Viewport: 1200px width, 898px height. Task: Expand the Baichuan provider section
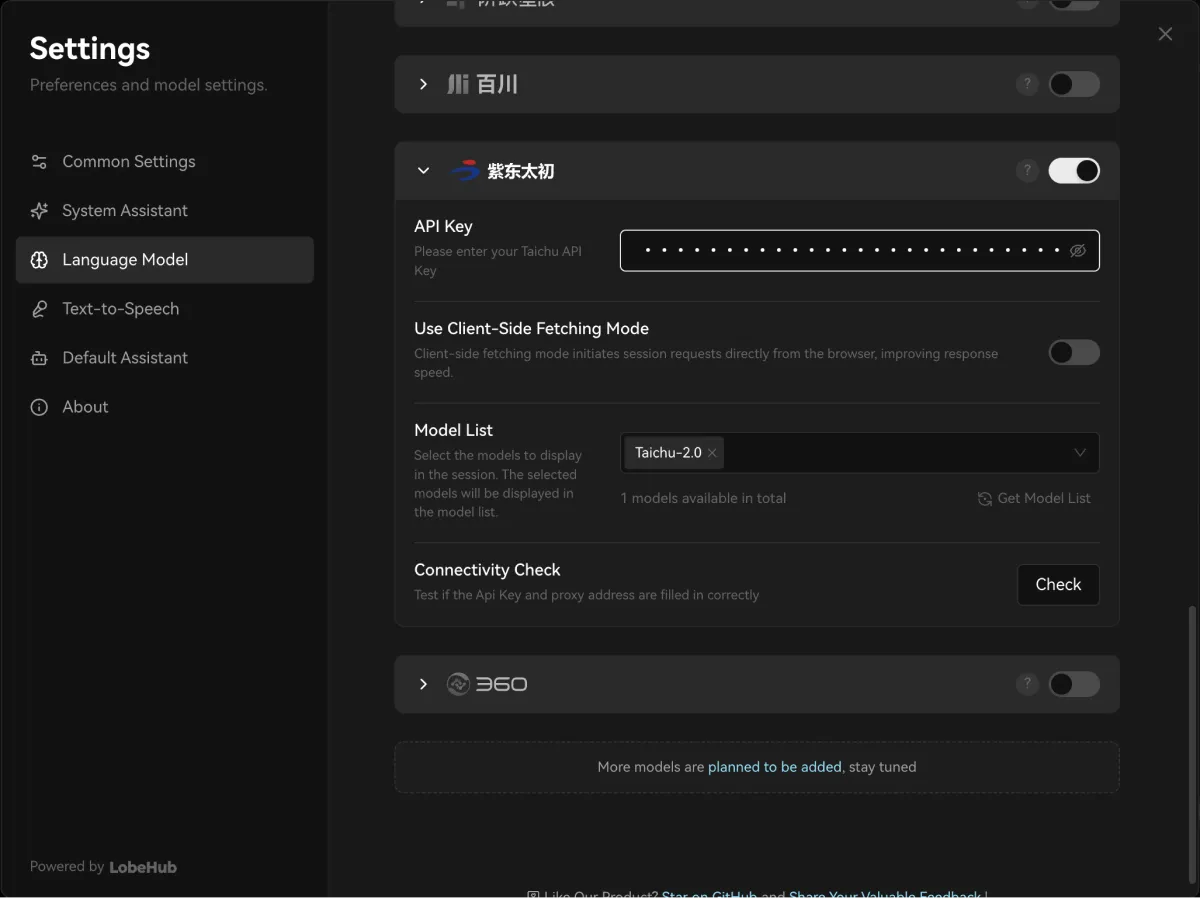point(423,85)
